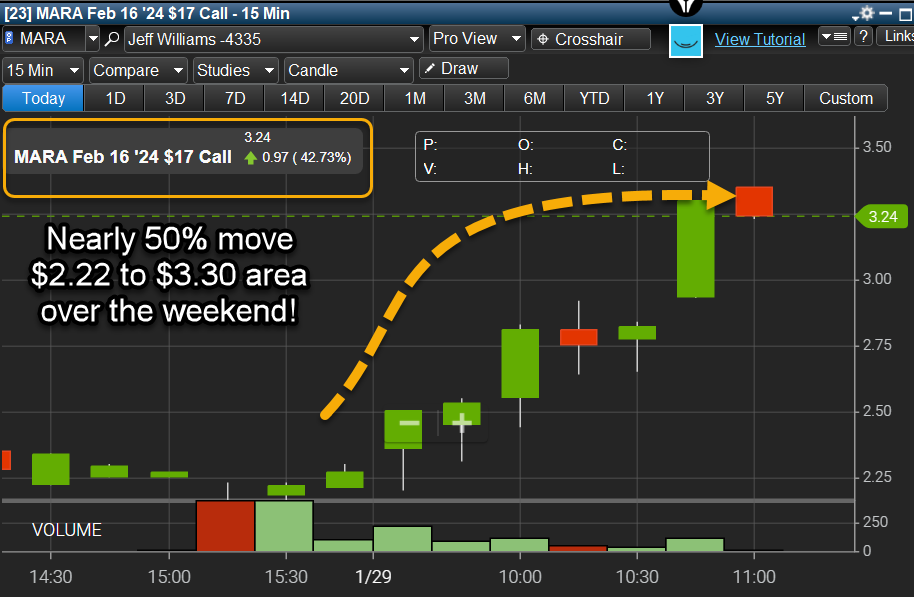Click the minus zoom-out icon on chart
914x597 pixels.
click(409, 422)
